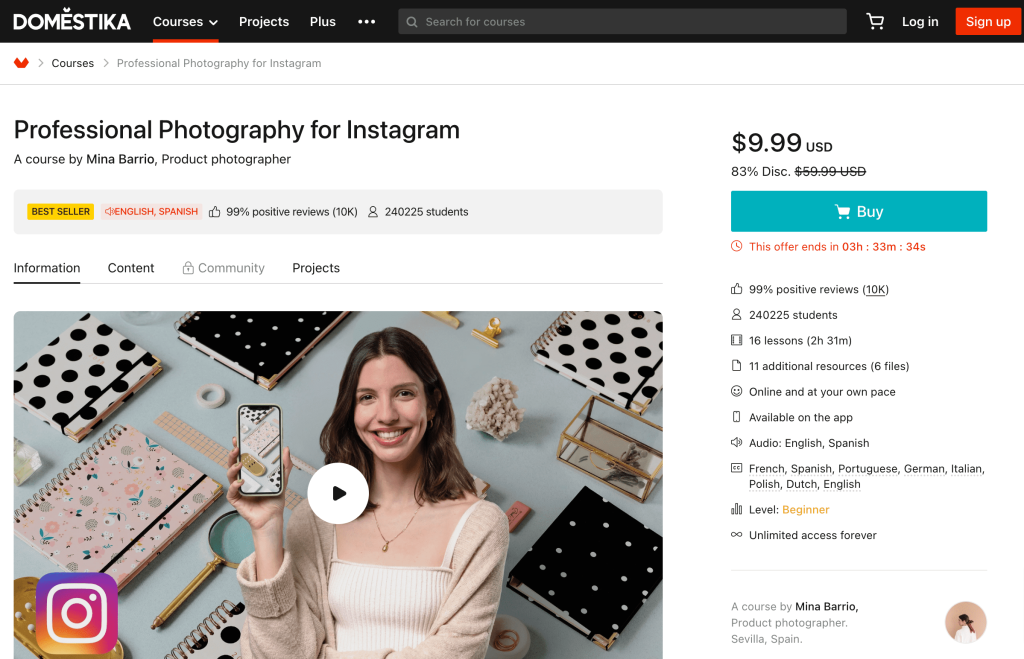Screen dimensions: 1024x659
Task: Click the thumbs-up icon in the badge bar
Action: pos(214,212)
